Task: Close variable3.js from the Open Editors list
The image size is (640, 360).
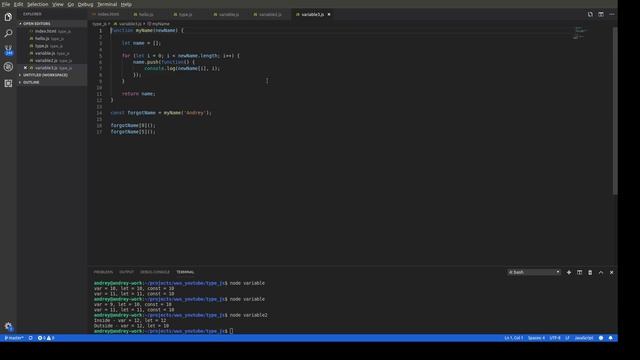Action: click(x=25, y=68)
